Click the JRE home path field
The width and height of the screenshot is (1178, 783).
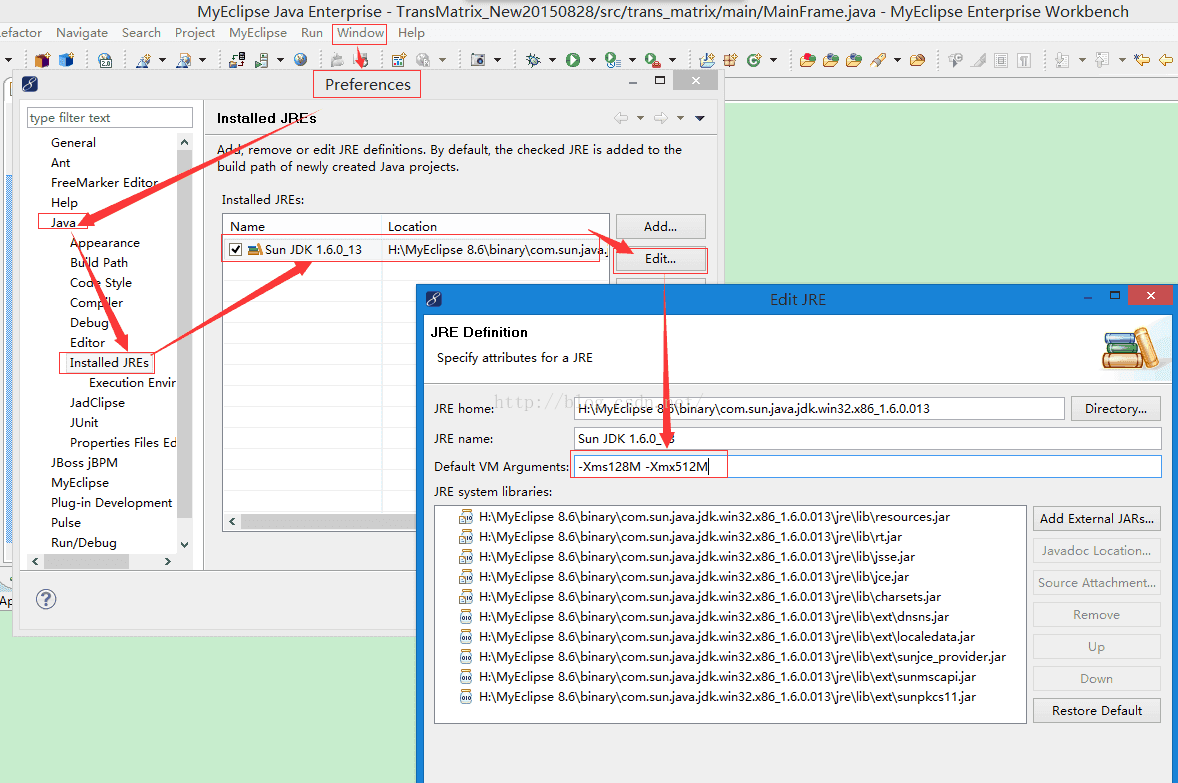tap(819, 409)
